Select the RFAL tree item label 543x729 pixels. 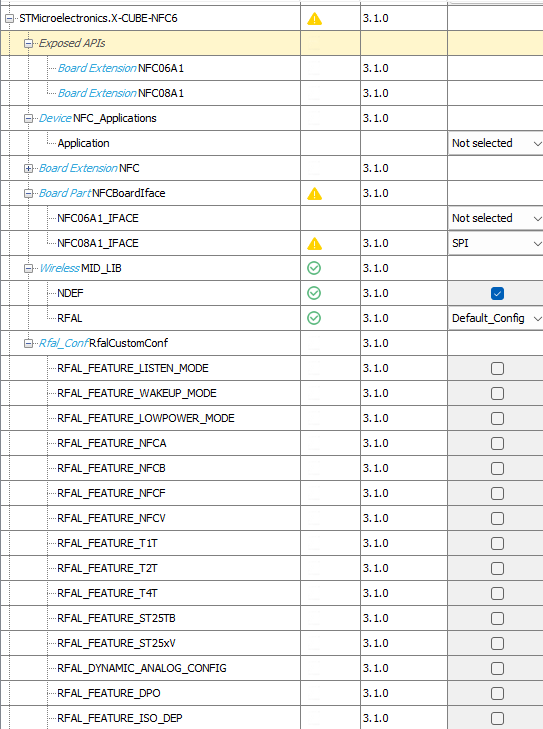point(70,318)
